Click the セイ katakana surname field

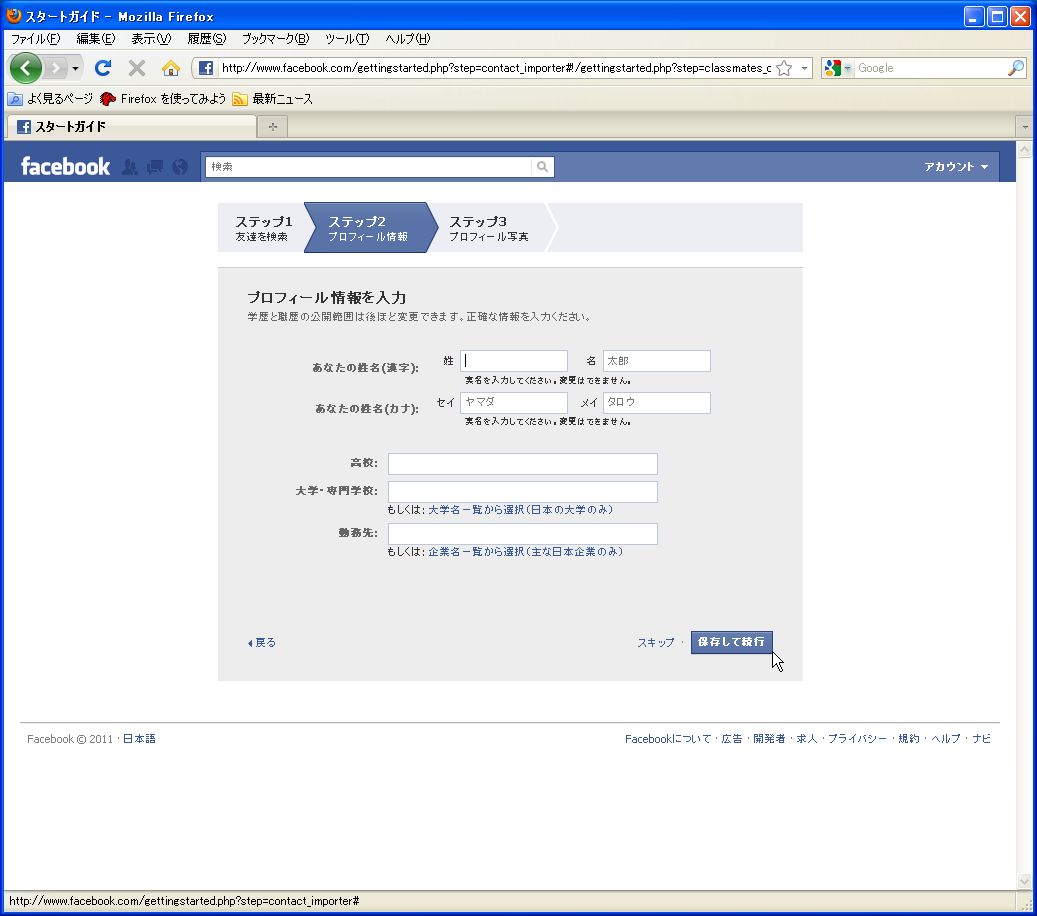(514, 403)
